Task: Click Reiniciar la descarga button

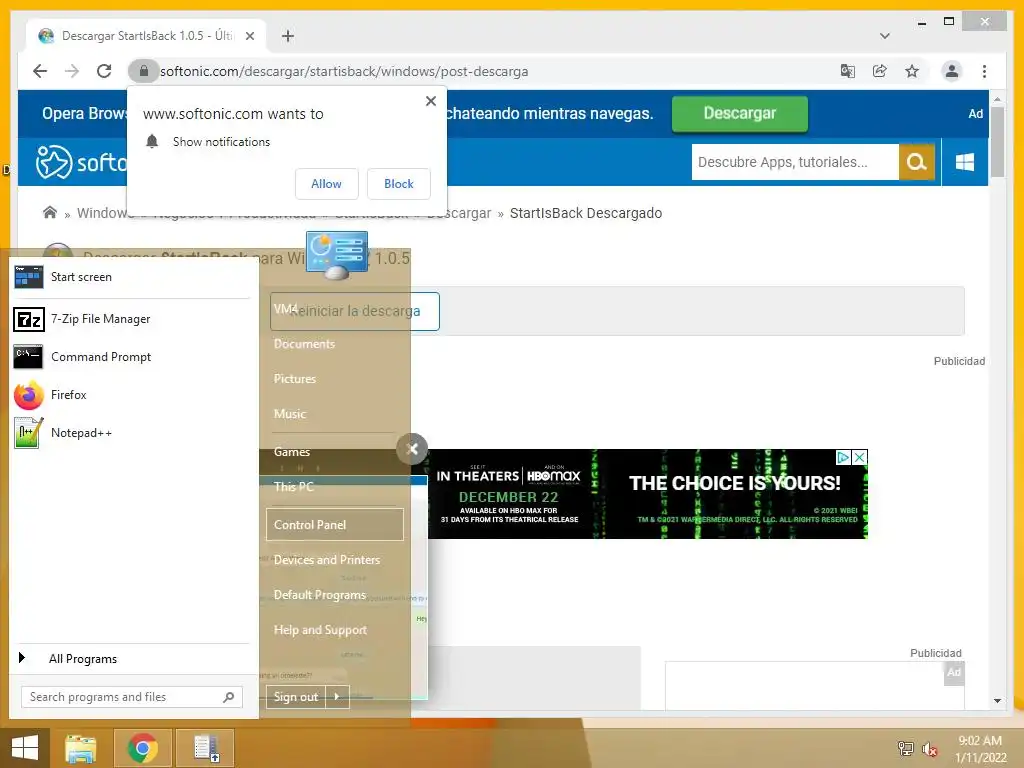Action: pyautogui.click(x=355, y=312)
